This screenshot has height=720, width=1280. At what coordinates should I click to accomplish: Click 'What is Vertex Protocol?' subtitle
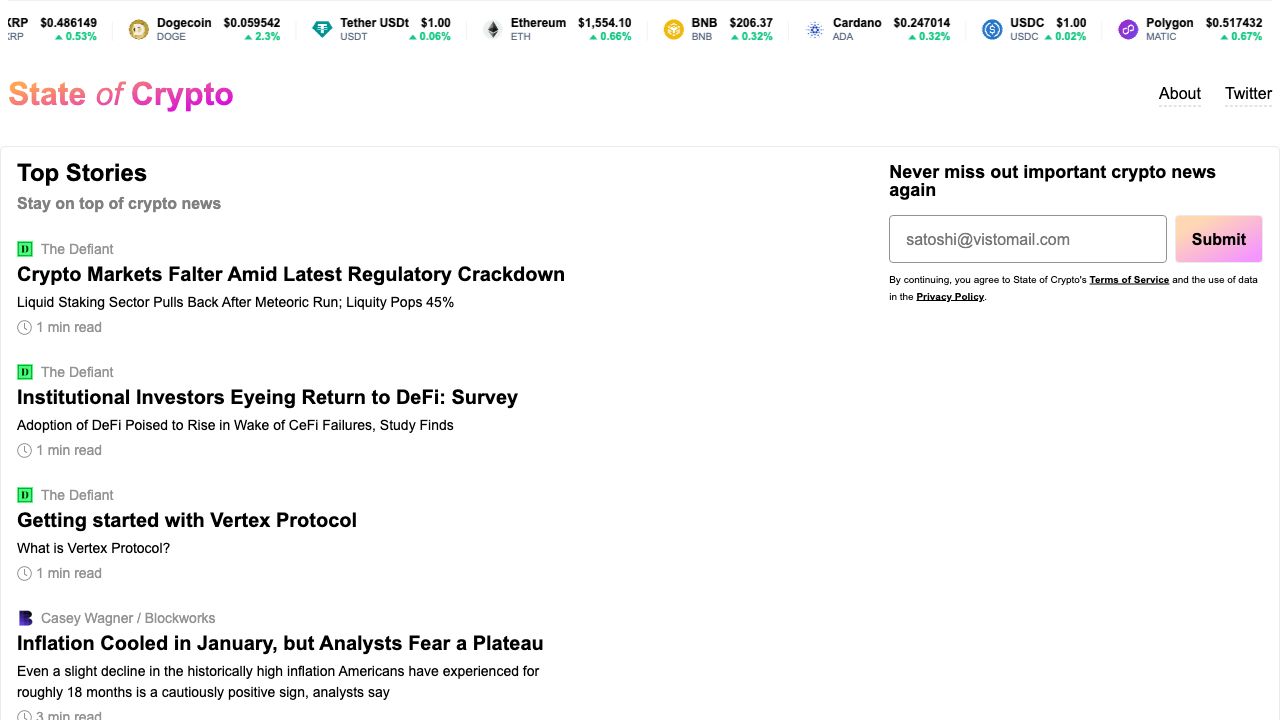94,548
